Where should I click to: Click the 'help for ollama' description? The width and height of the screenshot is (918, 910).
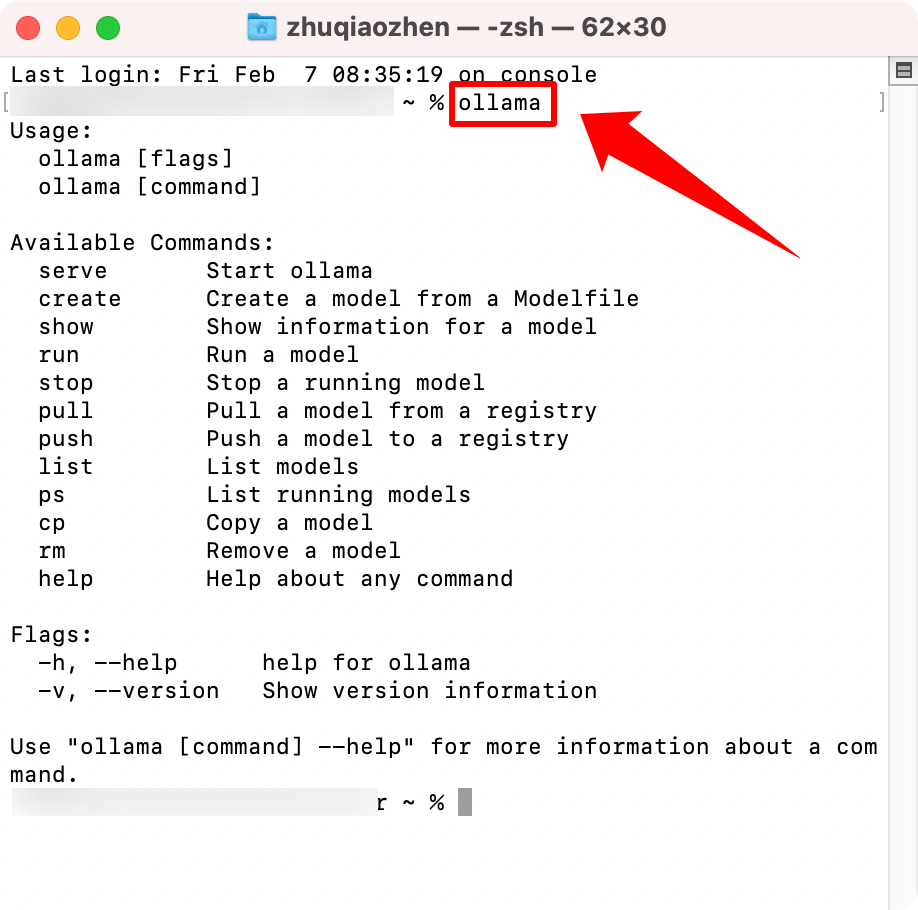pos(366,663)
